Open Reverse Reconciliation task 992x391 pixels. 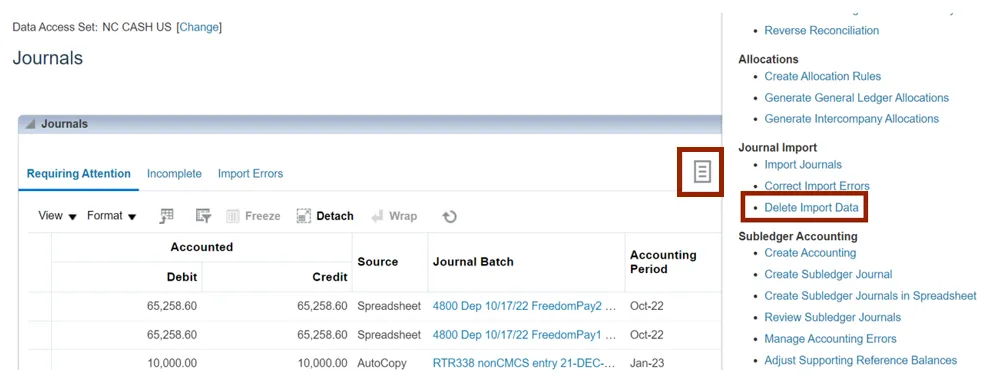point(821,30)
